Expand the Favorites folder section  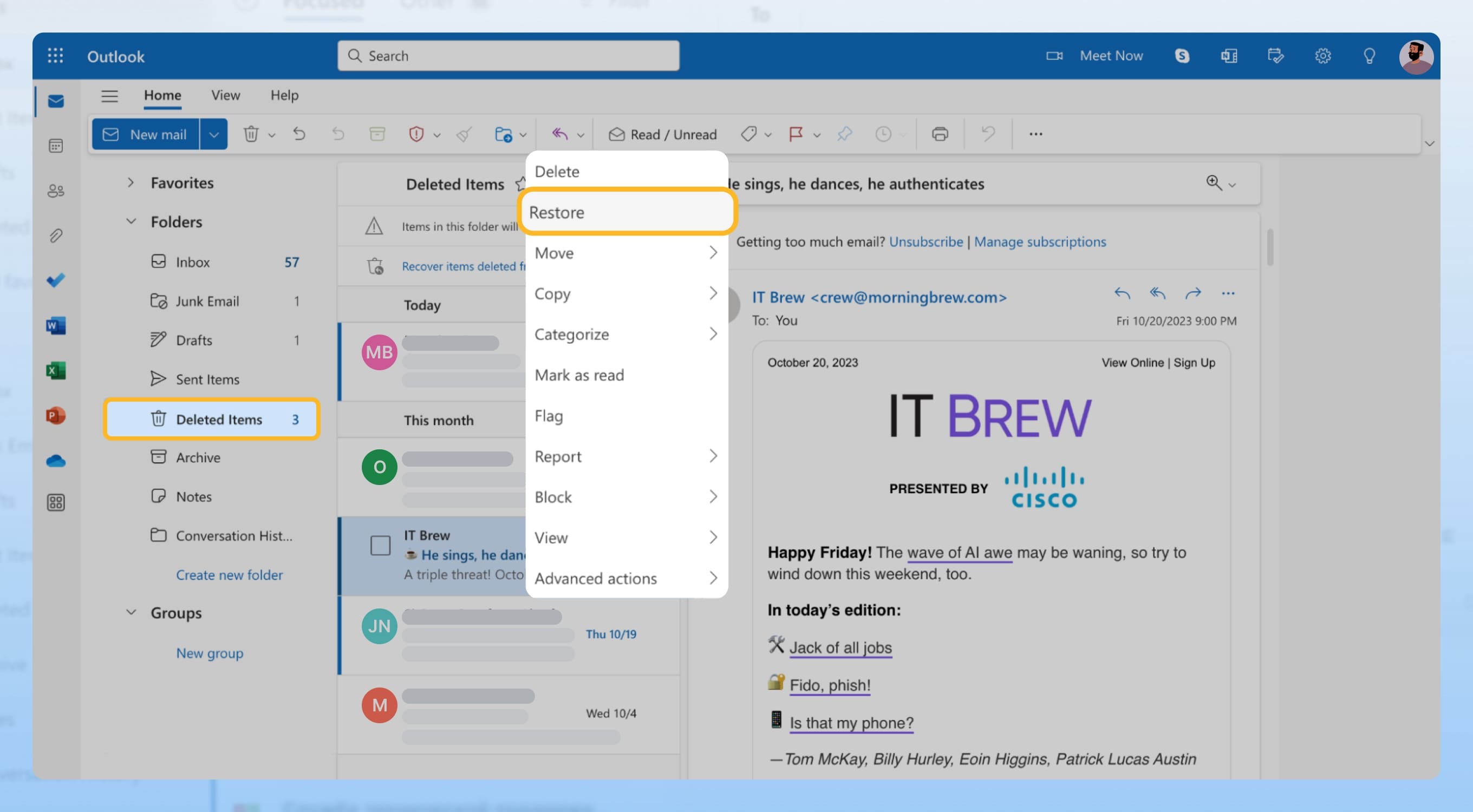coord(129,183)
